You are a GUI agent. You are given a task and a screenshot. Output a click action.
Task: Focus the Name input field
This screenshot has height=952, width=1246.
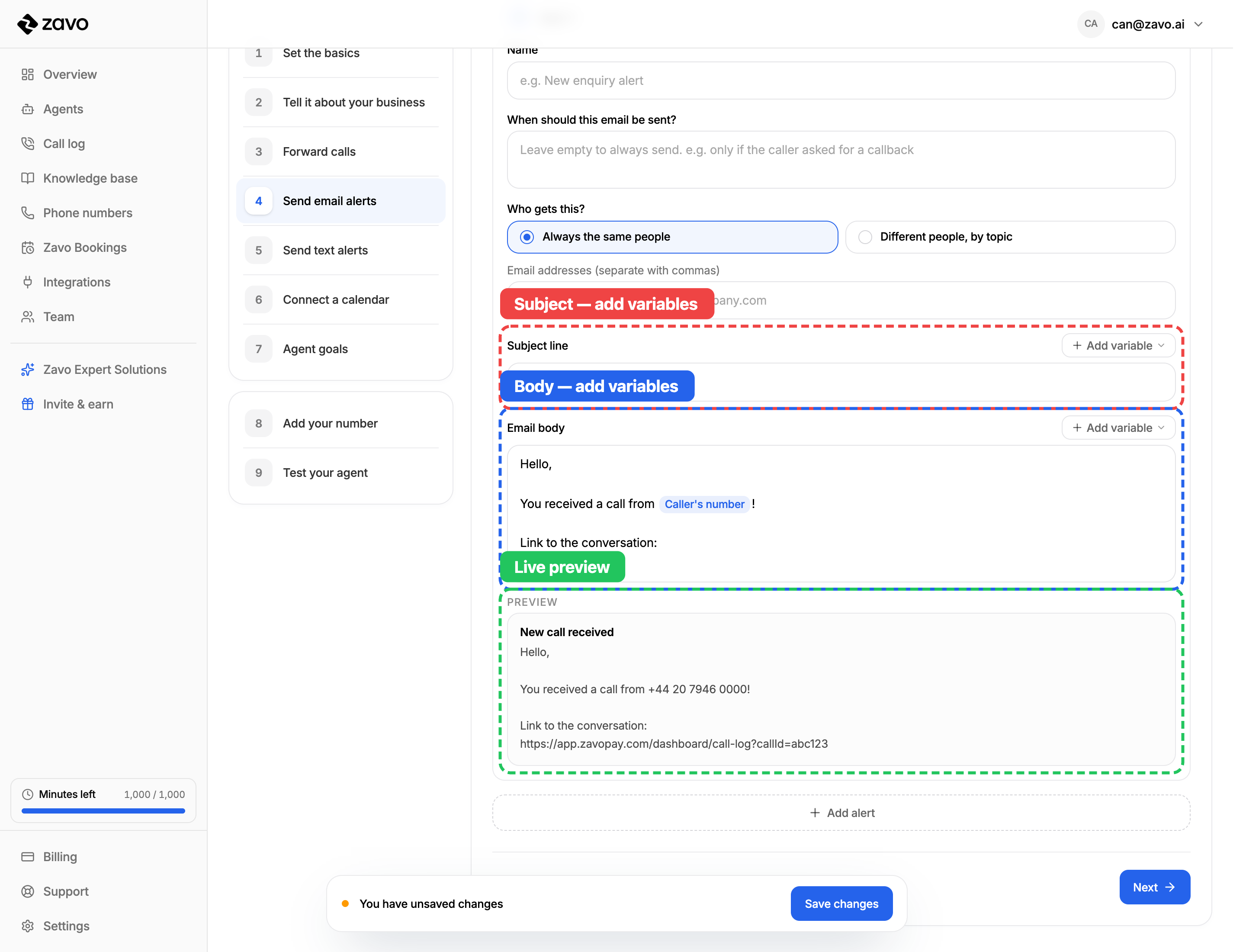pyautogui.click(x=841, y=80)
